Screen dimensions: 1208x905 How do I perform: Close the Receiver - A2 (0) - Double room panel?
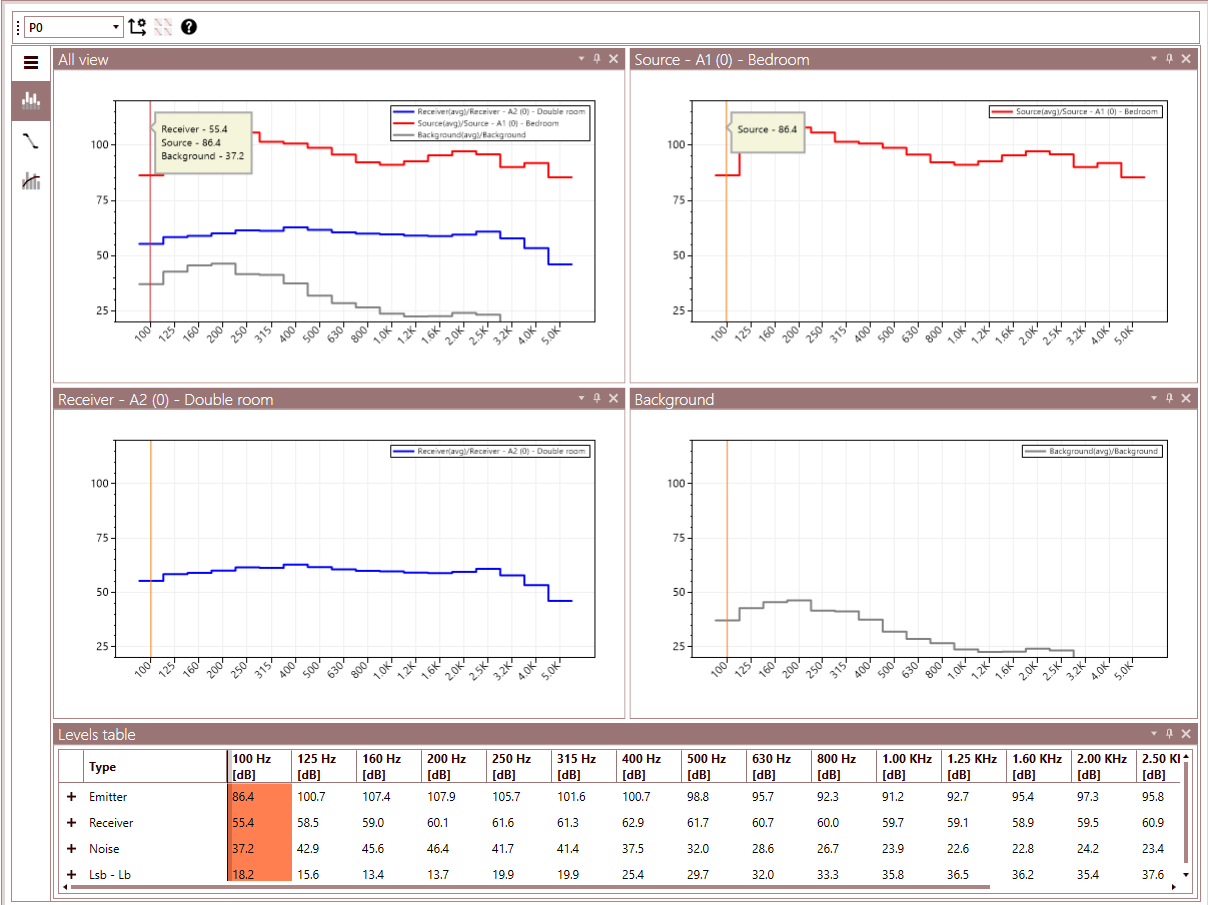coord(613,398)
